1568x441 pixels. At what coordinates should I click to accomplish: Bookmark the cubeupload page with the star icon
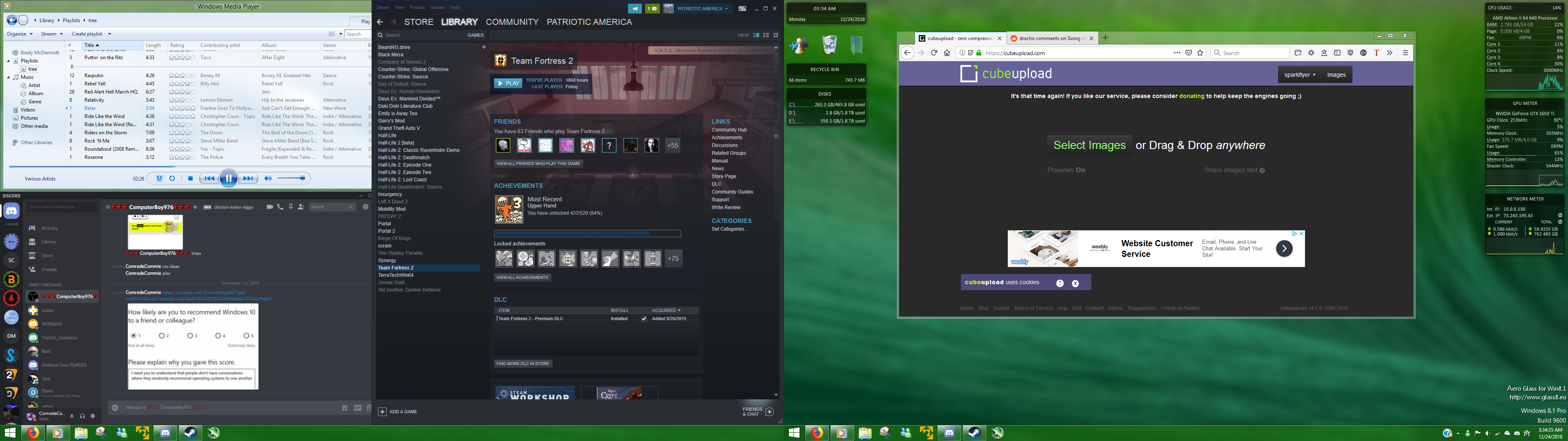[x=1200, y=52]
